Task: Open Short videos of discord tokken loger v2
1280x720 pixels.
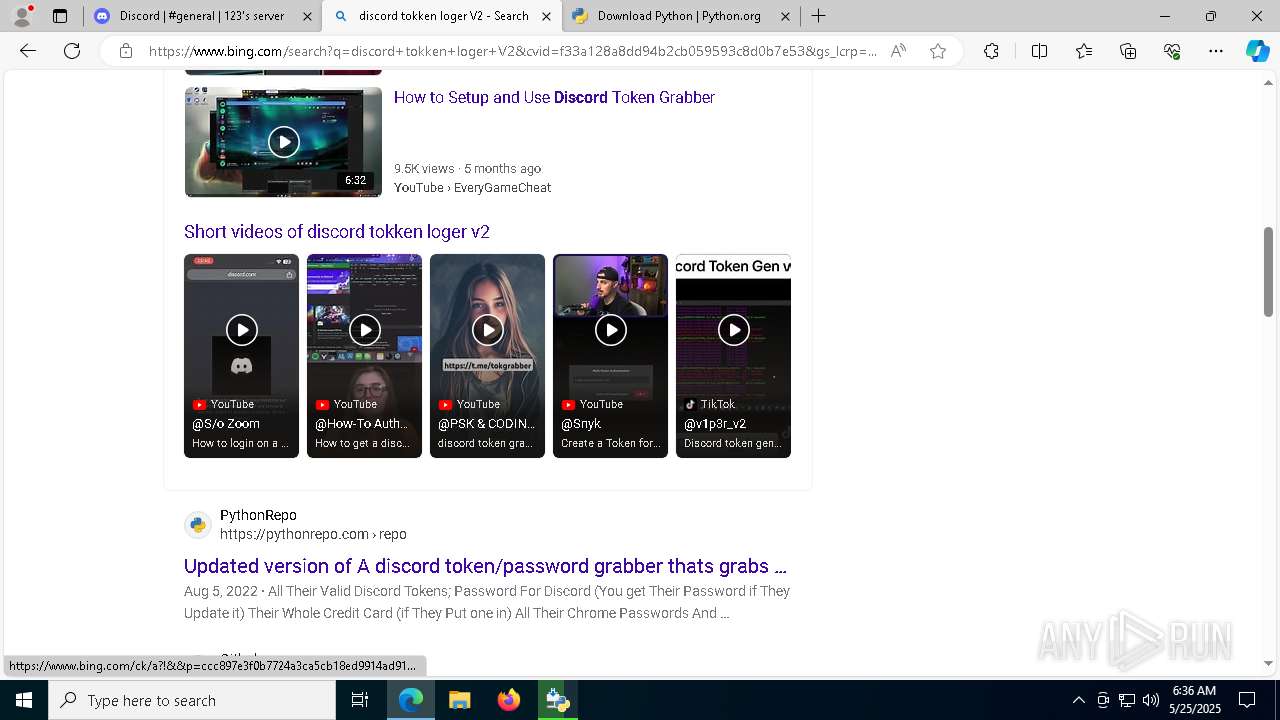Action: click(337, 231)
